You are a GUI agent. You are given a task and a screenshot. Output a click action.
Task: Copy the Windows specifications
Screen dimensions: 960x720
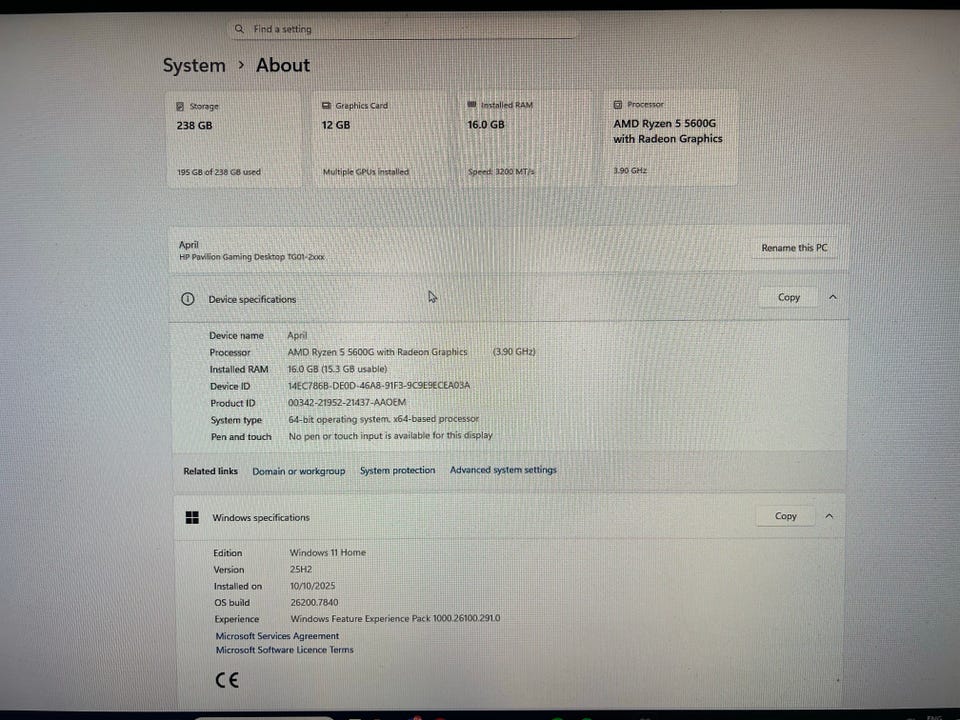click(x=786, y=516)
